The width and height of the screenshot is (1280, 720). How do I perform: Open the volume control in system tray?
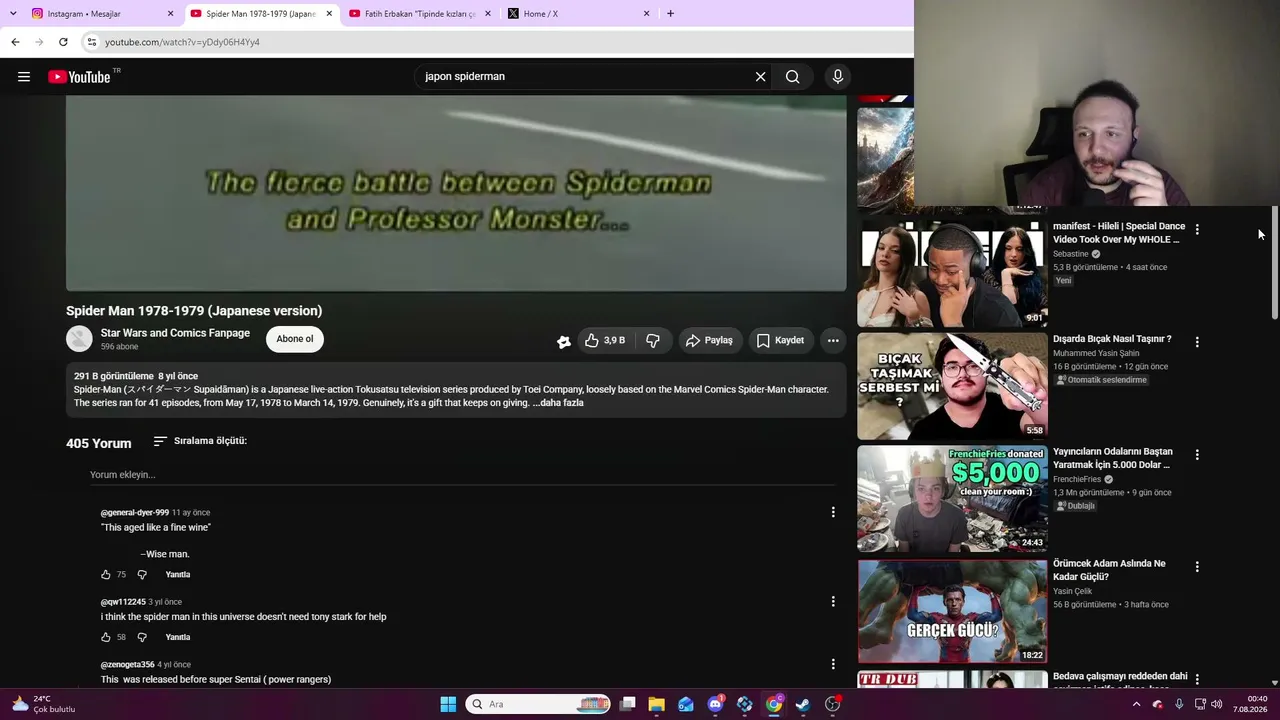[1217, 704]
